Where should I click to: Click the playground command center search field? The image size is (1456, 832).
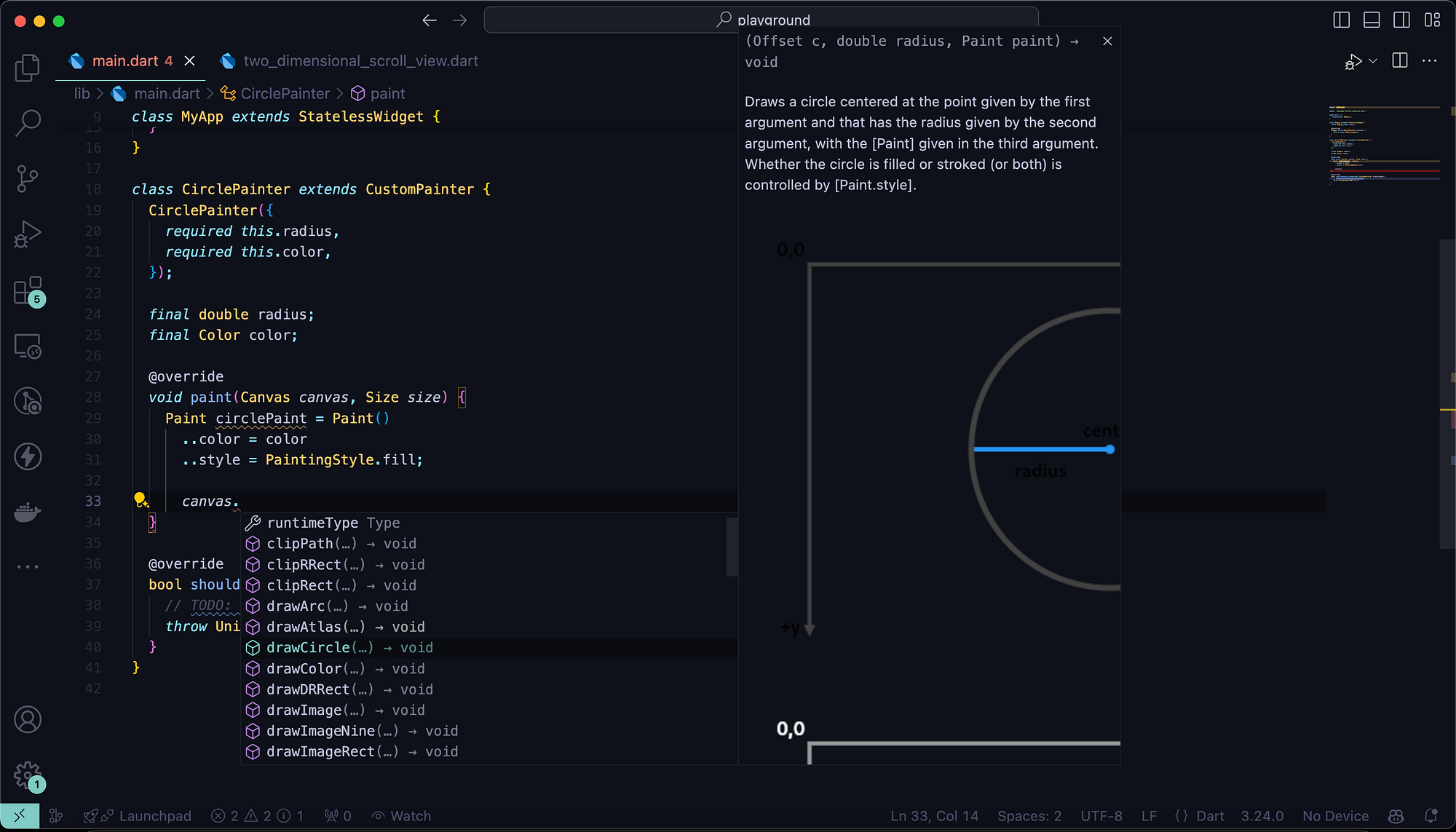[761, 20]
